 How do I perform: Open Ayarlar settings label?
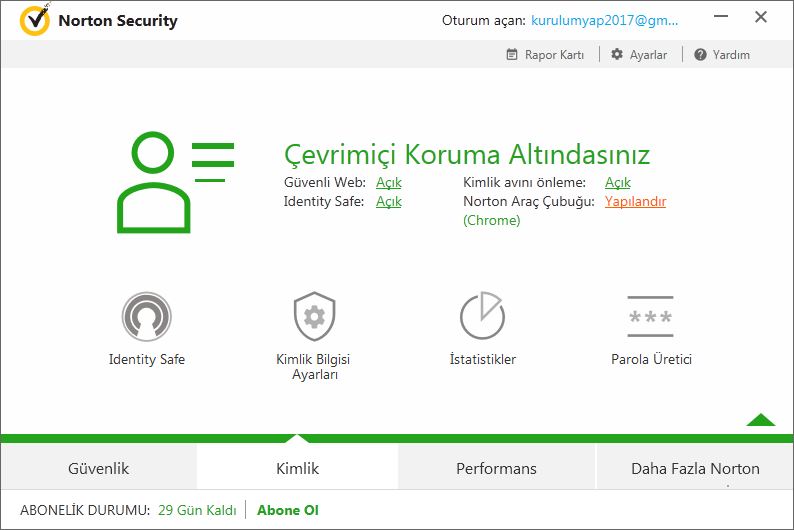click(648, 55)
